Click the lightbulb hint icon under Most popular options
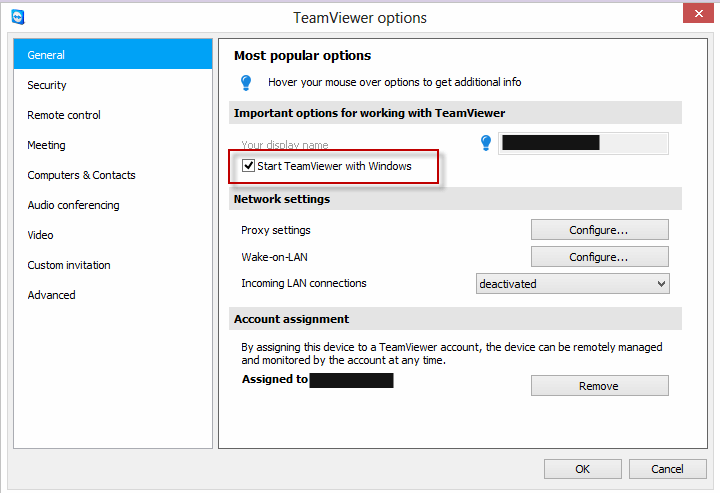Viewport: 720px width, 493px height. click(x=246, y=82)
